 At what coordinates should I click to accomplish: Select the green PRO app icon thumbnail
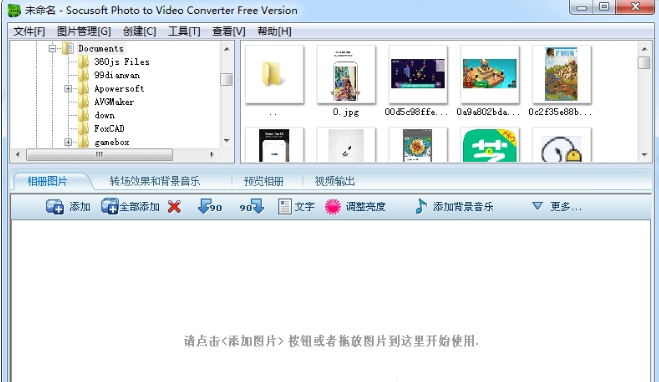(490, 145)
